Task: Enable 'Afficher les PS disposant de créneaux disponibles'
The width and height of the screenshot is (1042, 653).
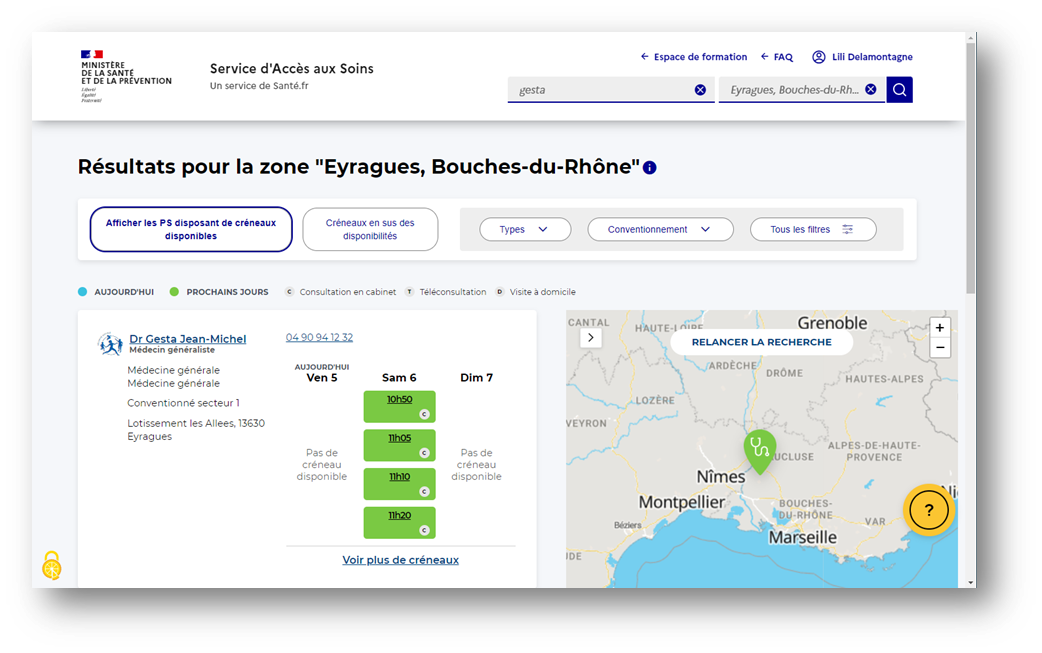Action: 191,229
